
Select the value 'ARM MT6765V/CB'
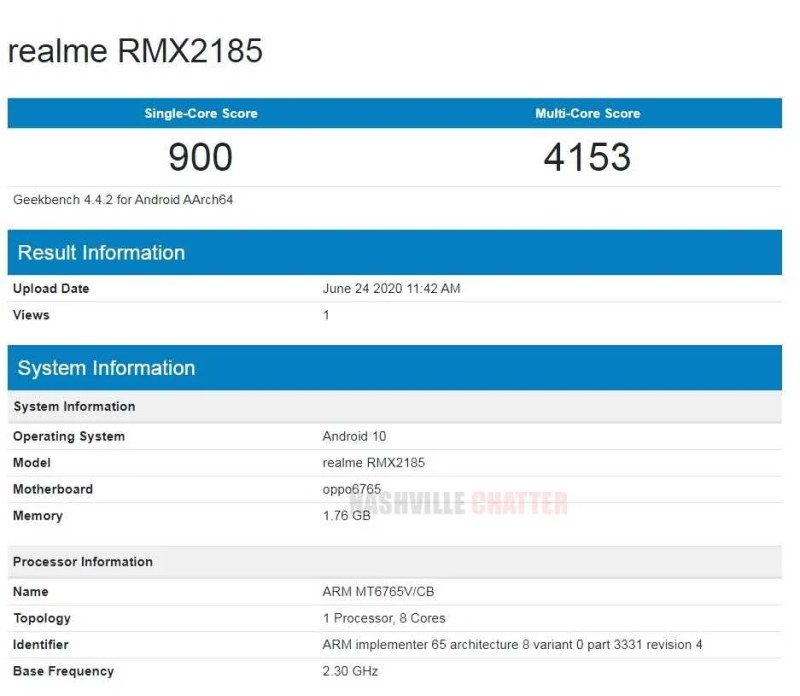pos(378,592)
